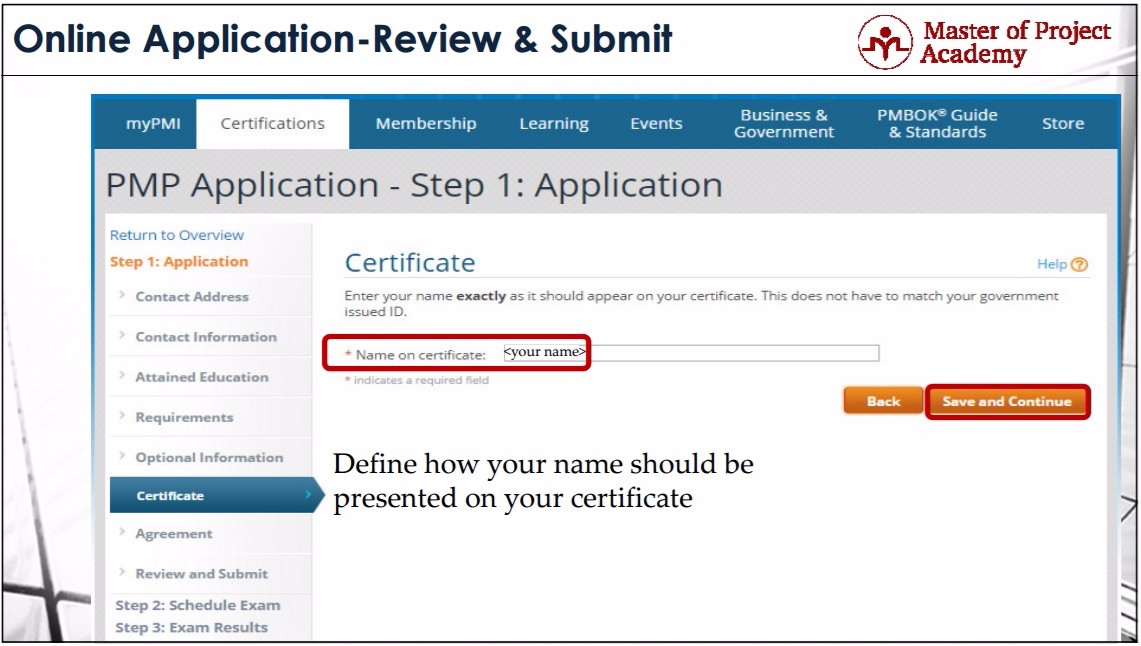Open the Events tab
1141x646 pixels.
pyautogui.click(x=656, y=124)
